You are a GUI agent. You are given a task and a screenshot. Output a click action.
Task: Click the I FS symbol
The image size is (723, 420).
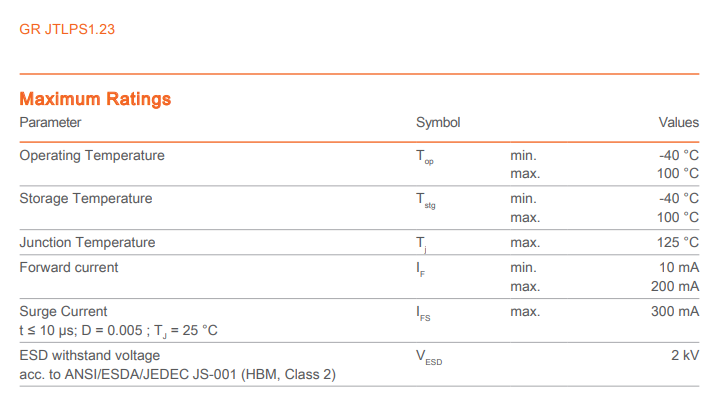point(425,314)
